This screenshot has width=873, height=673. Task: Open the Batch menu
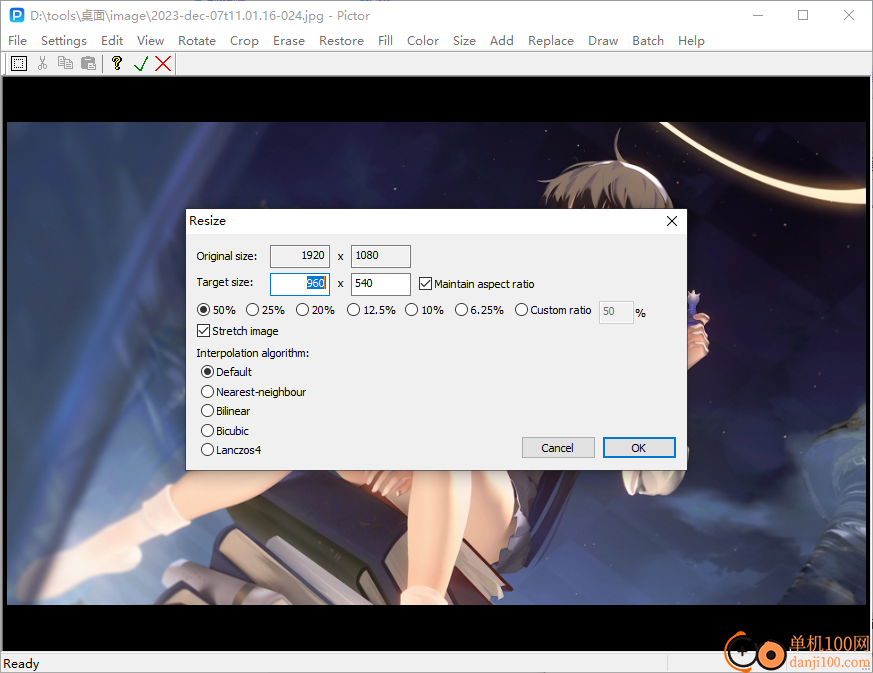coord(648,41)
